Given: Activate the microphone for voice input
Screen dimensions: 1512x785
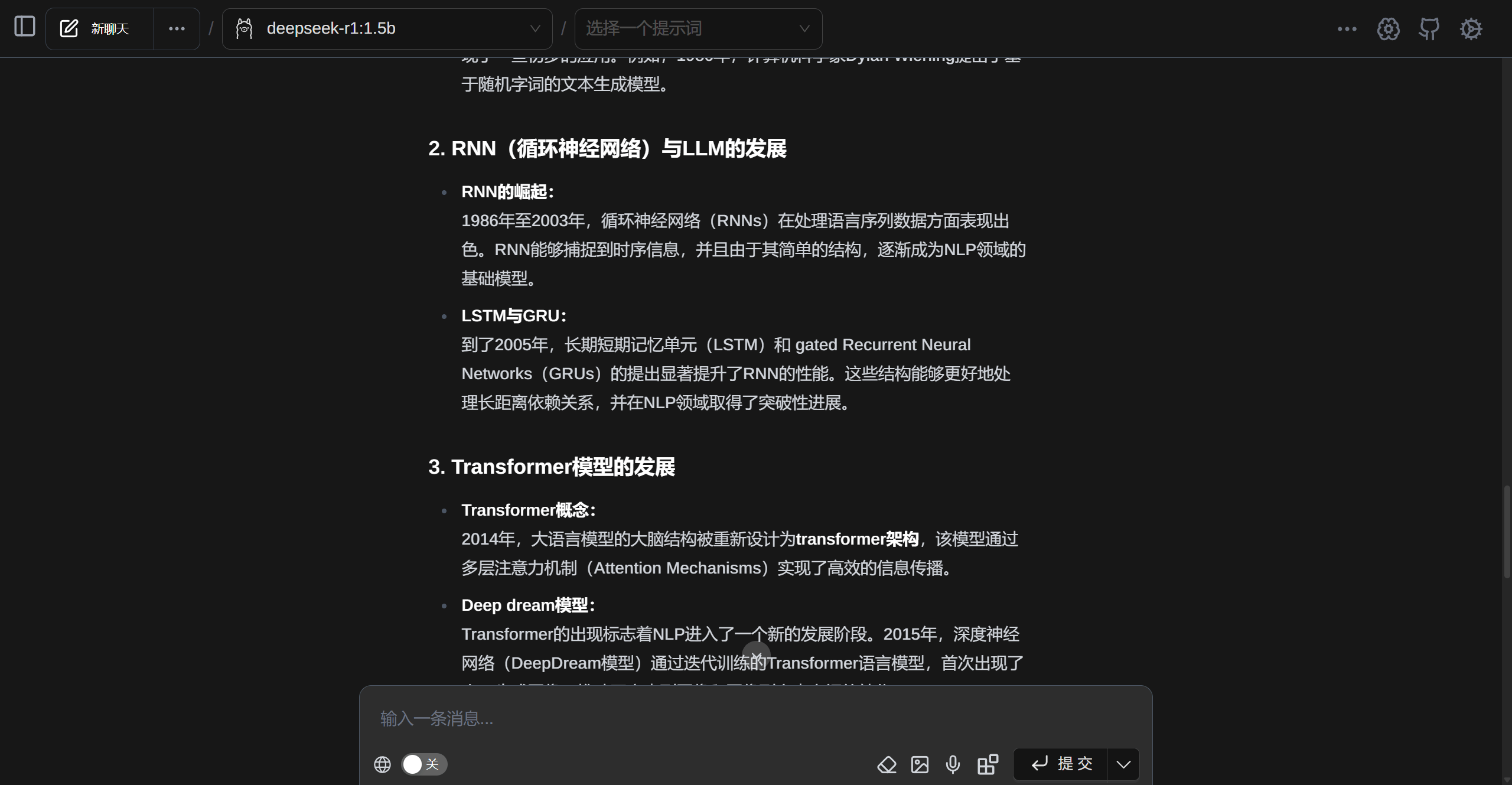Looking at the screenshot, I should click(x=953, y=764).
